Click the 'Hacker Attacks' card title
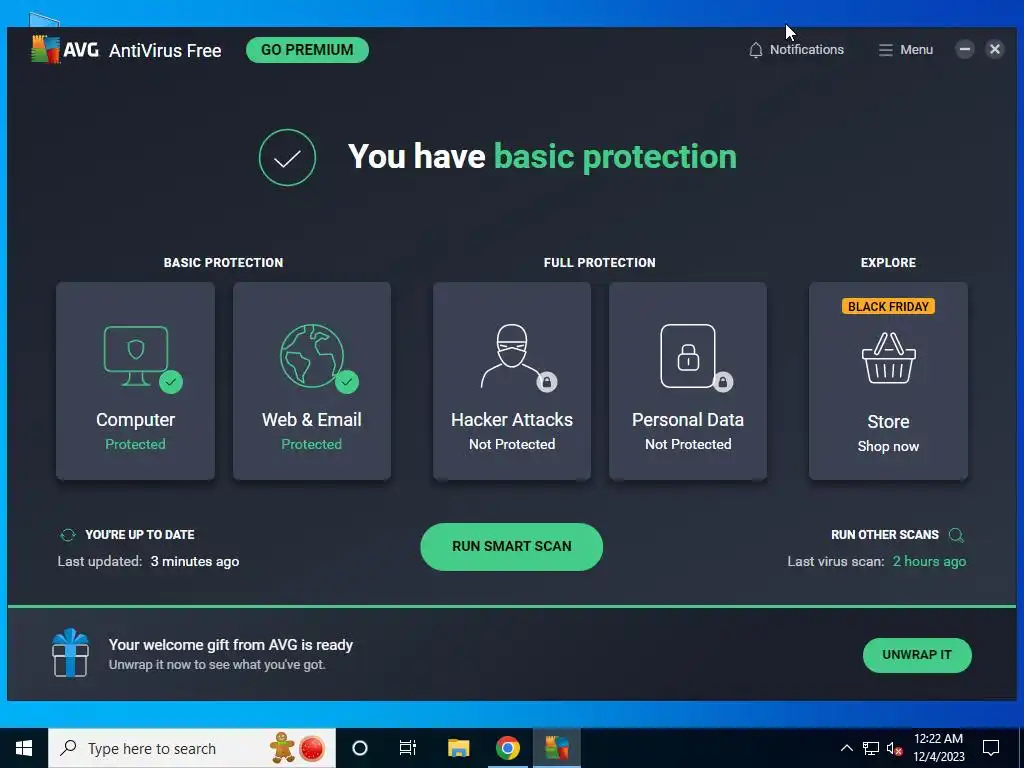The image size is (1024, 768). [x=512, y=419]
